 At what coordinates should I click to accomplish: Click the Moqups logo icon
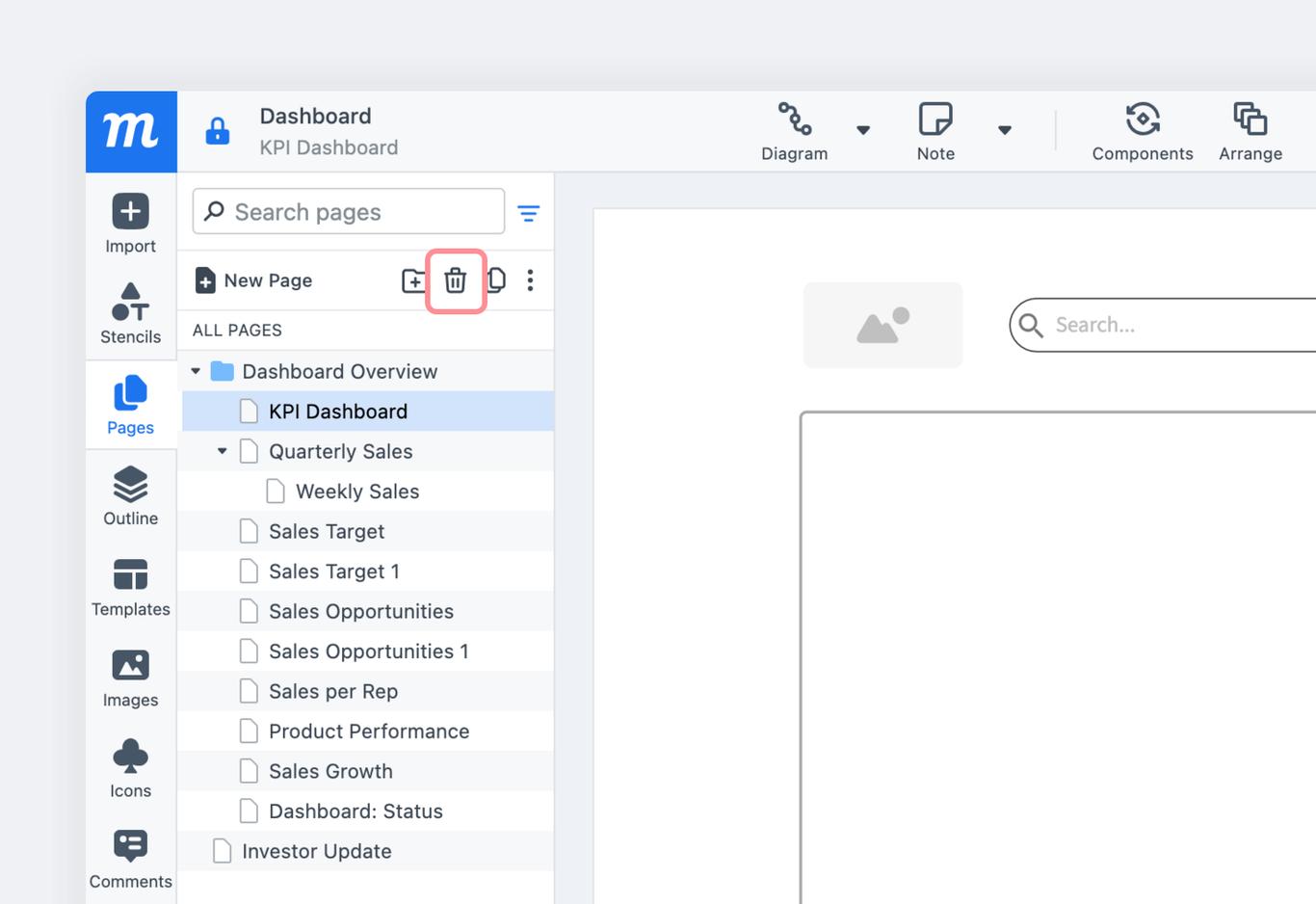point(131,132)
